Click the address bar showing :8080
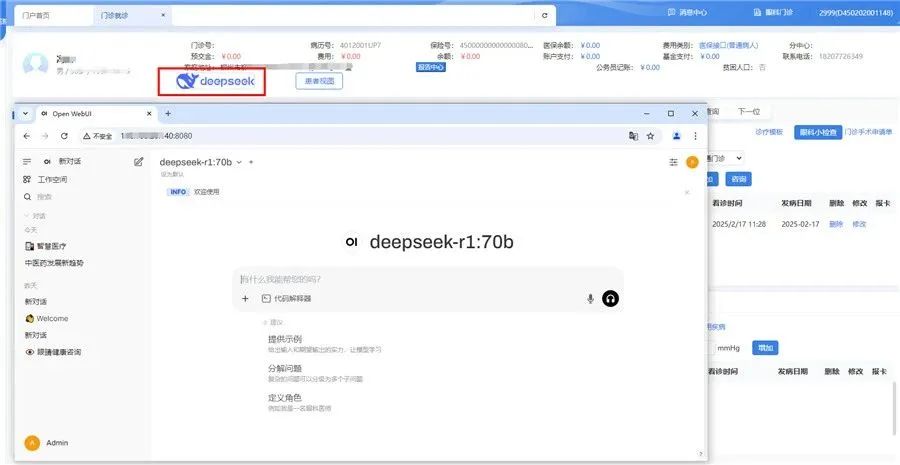The width and height of the screenshot is (900, 465). [x=370, y=136]
